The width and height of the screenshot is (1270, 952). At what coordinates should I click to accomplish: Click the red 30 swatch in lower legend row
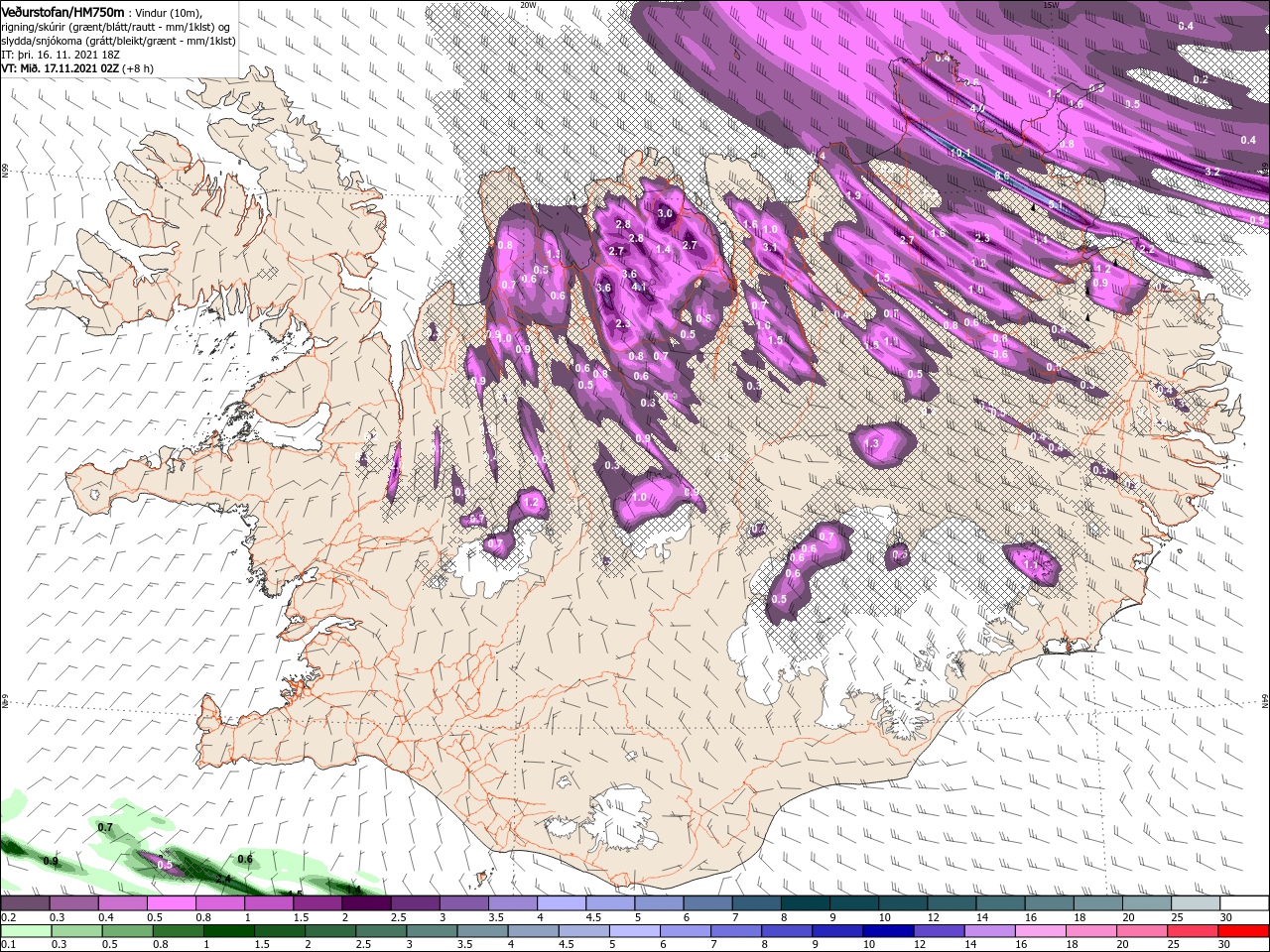coord(1243,930)
